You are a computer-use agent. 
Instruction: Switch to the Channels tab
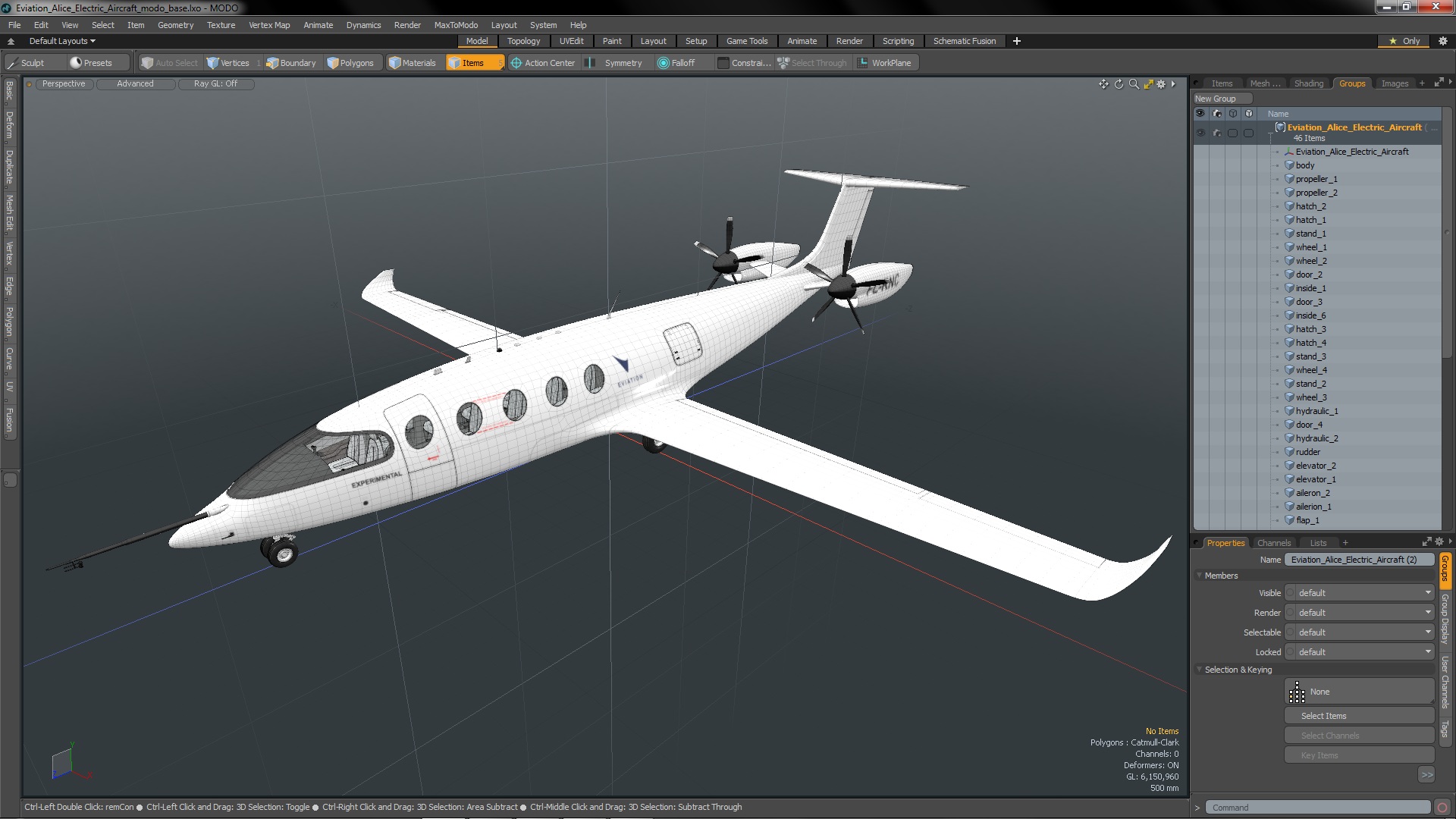1273,543
